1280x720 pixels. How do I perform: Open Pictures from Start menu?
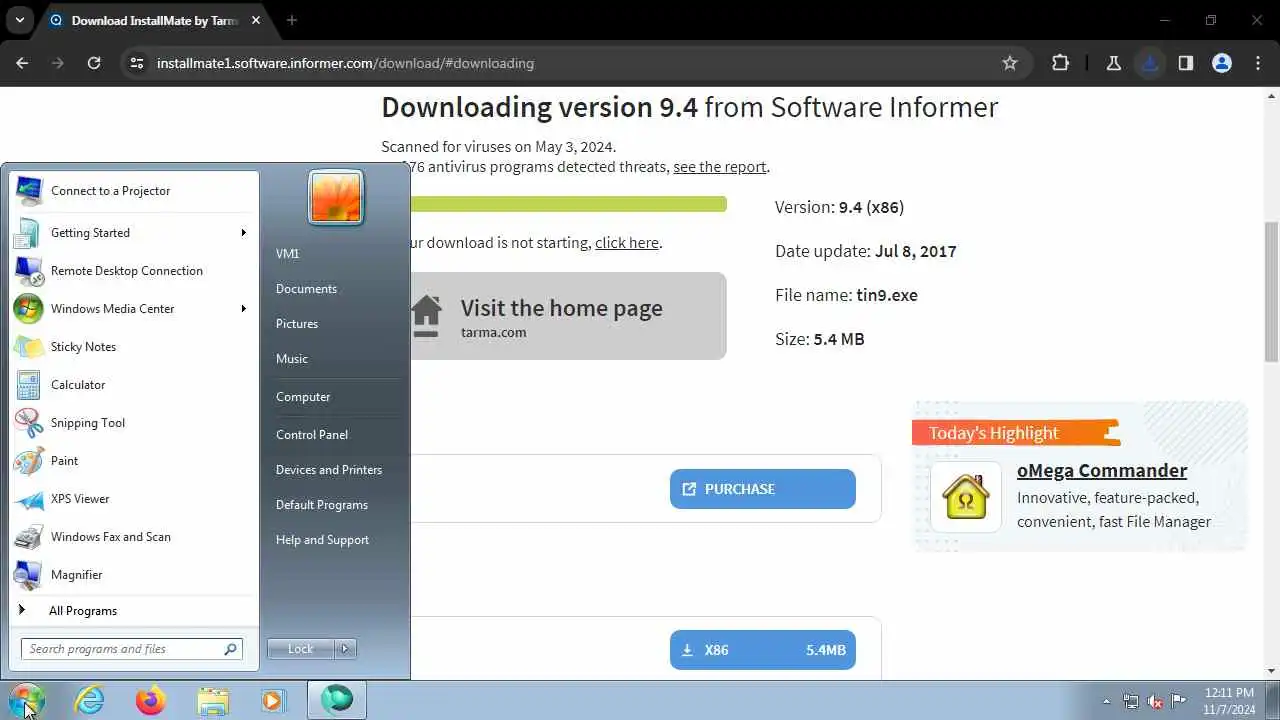coord(297,323)
